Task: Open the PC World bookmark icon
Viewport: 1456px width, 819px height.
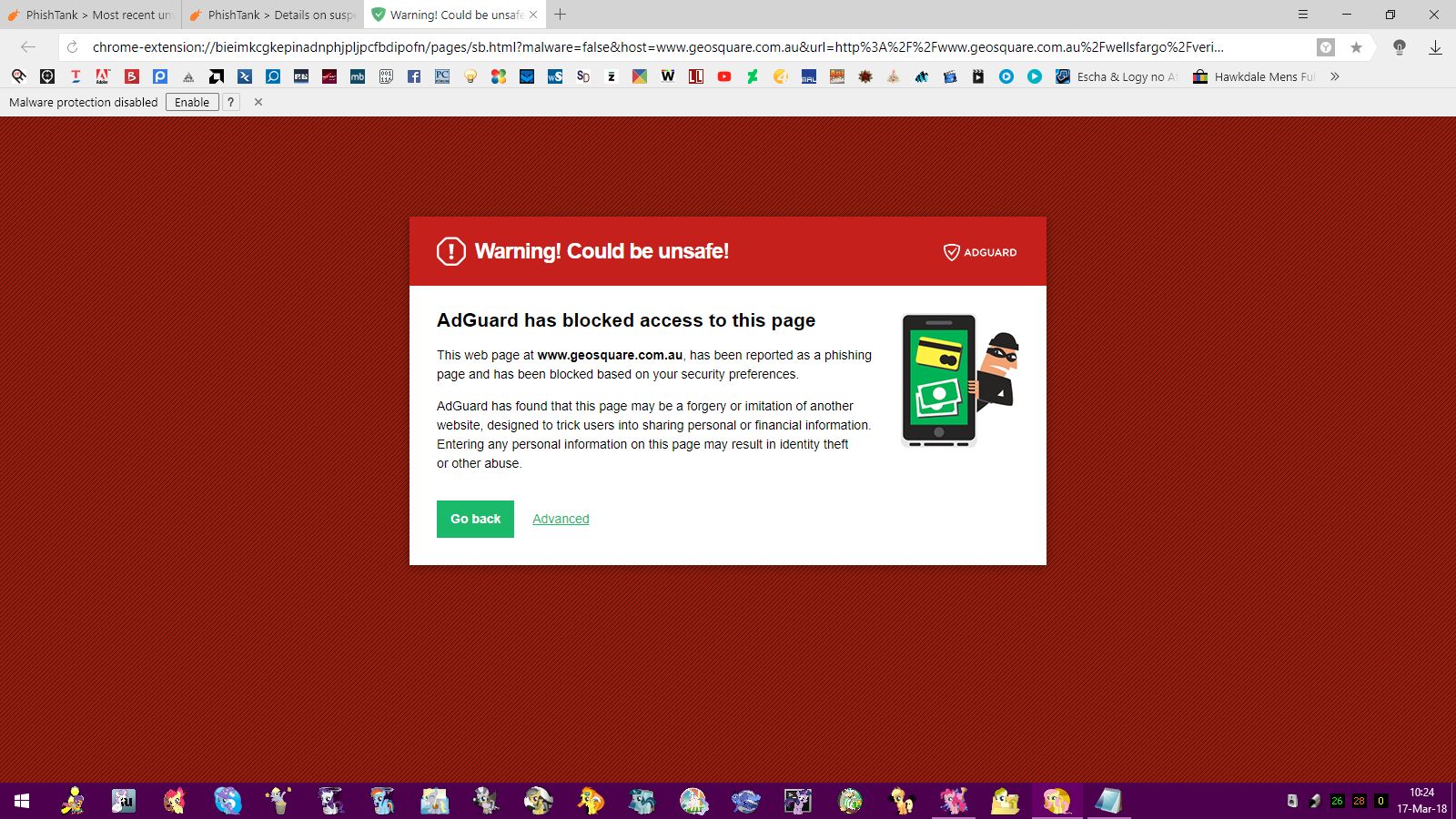Action: point(442,76)
